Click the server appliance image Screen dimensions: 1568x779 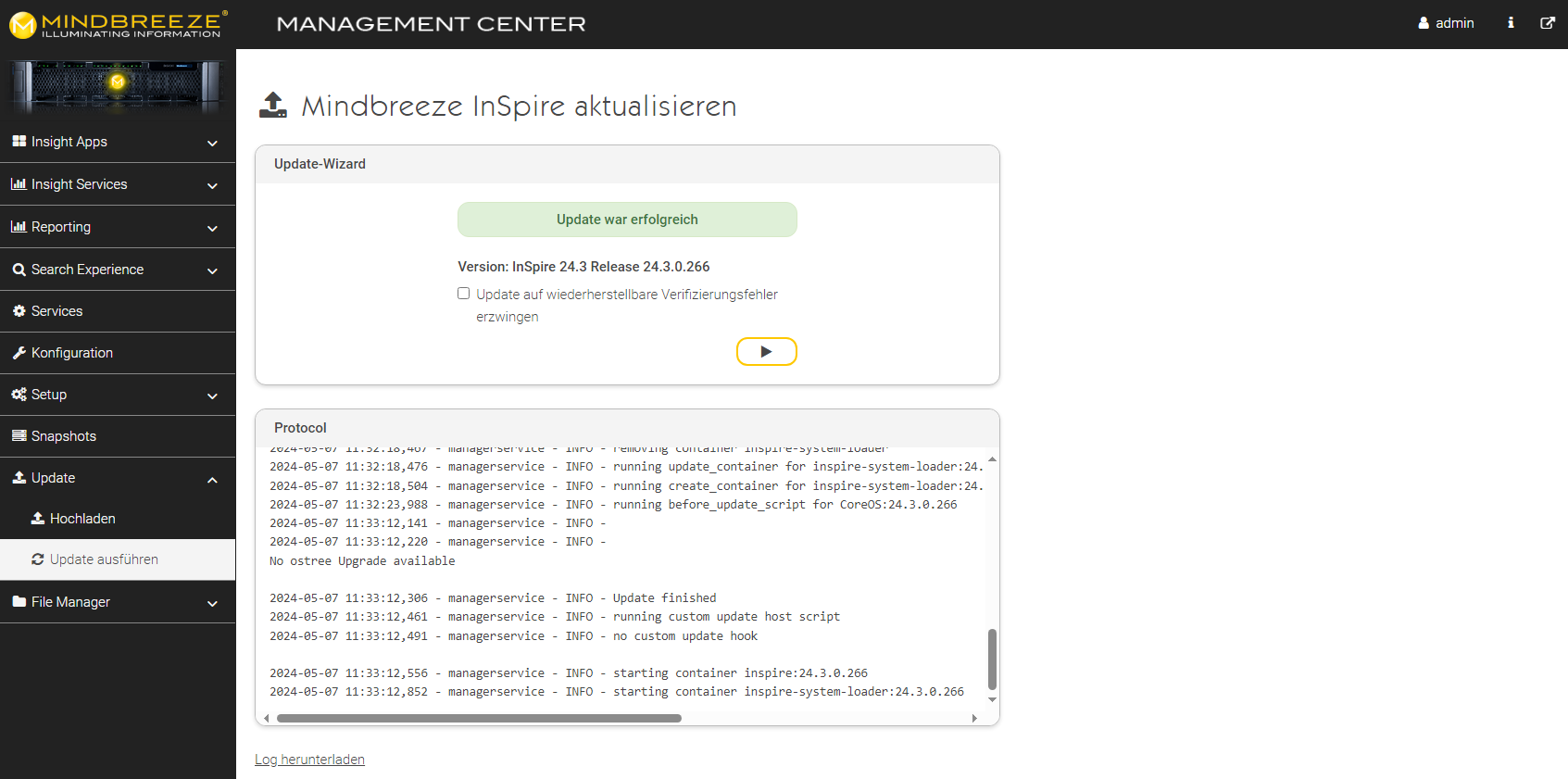[118, 85]
